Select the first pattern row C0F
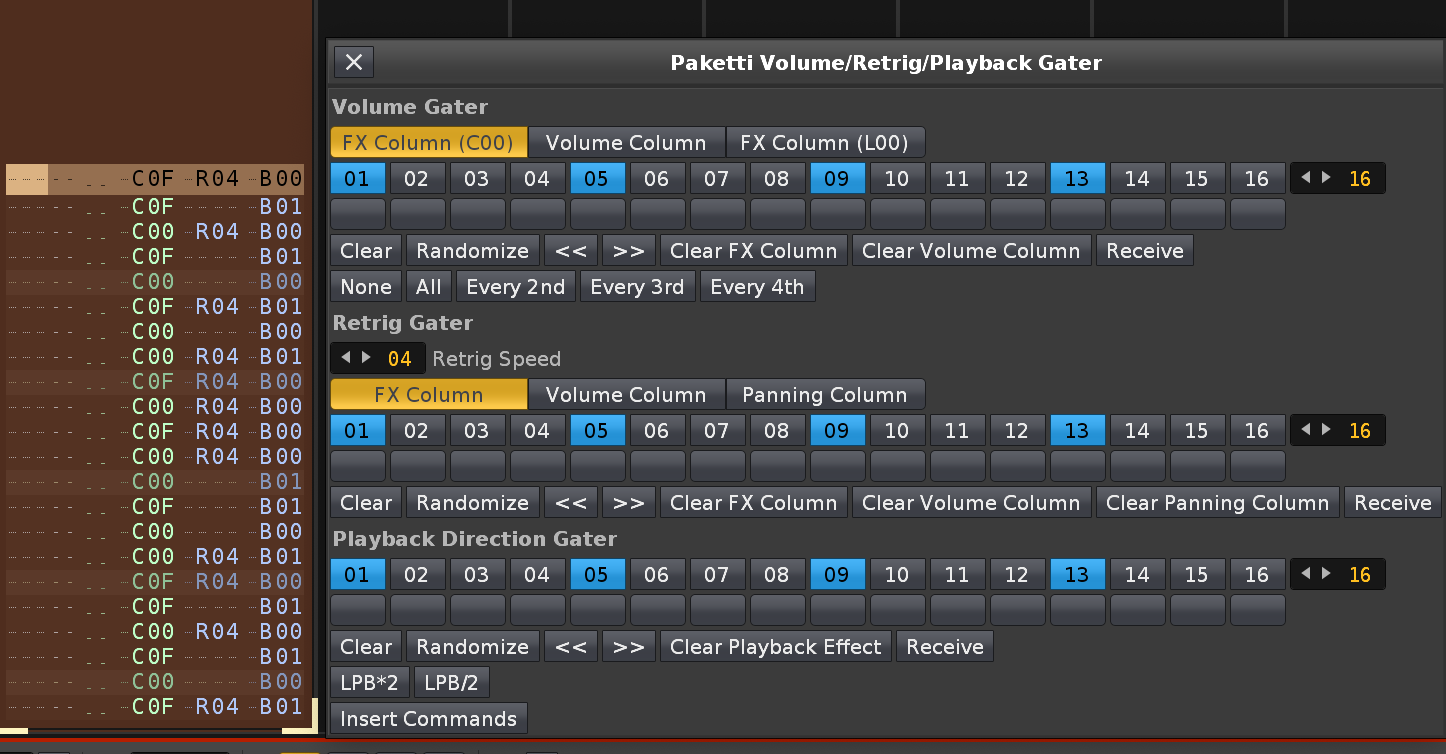 (x=153, y=180)
